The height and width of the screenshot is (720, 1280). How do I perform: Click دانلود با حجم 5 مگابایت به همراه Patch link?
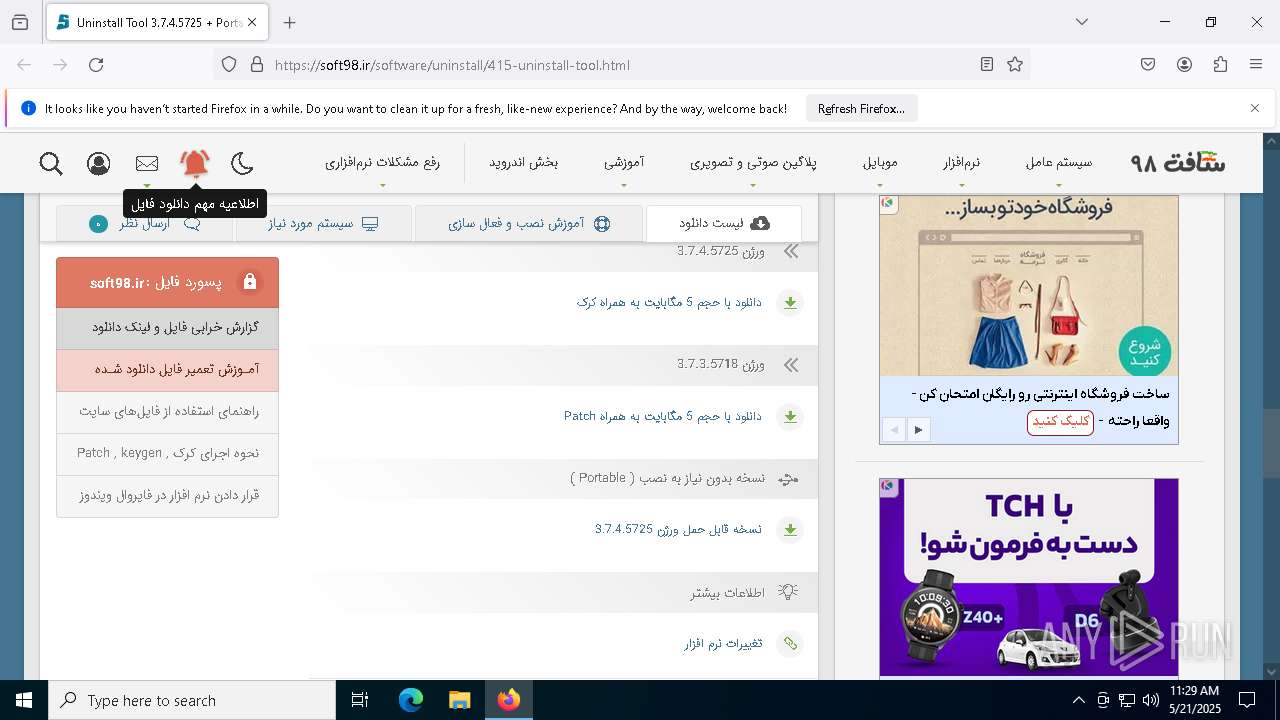pos(662,416)
